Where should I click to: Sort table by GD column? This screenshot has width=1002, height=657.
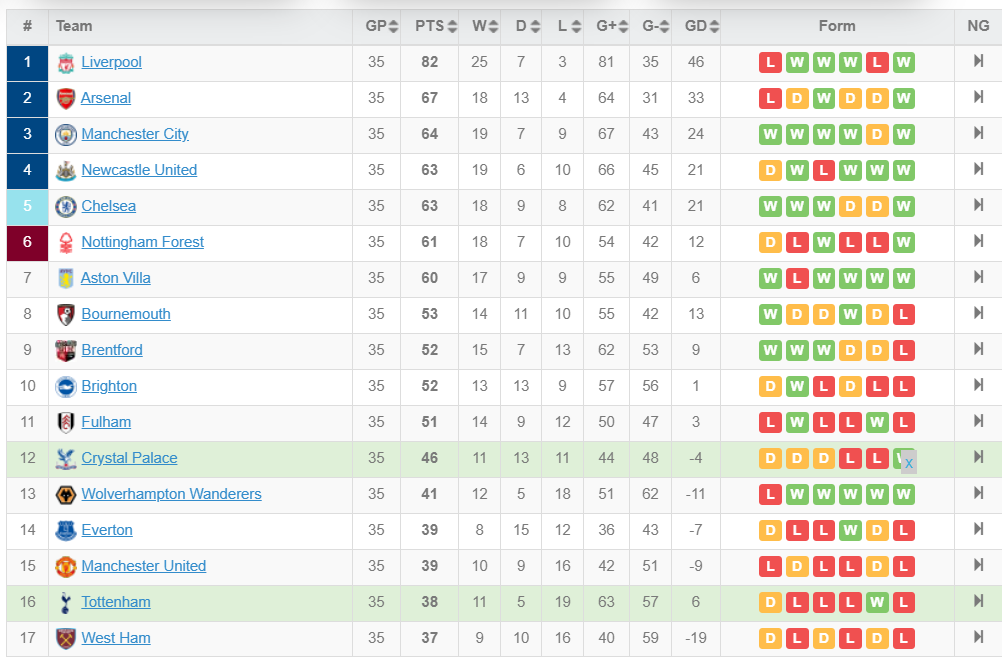click(702, 26)
